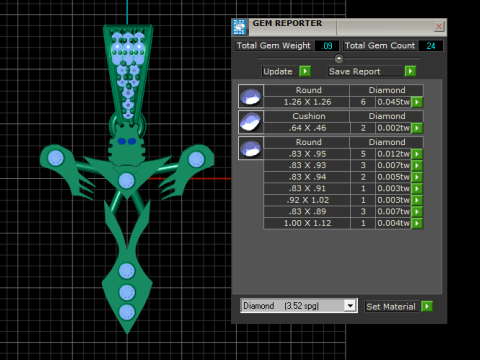Select the gem on the right arm of the pendant
Screen dimensions: 480x360
tap(196, 160)
